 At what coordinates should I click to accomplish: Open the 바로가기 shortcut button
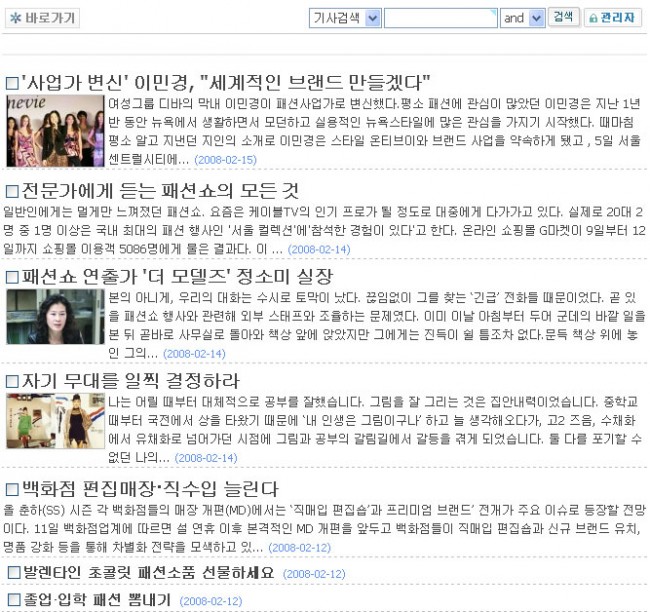(42, 18)
